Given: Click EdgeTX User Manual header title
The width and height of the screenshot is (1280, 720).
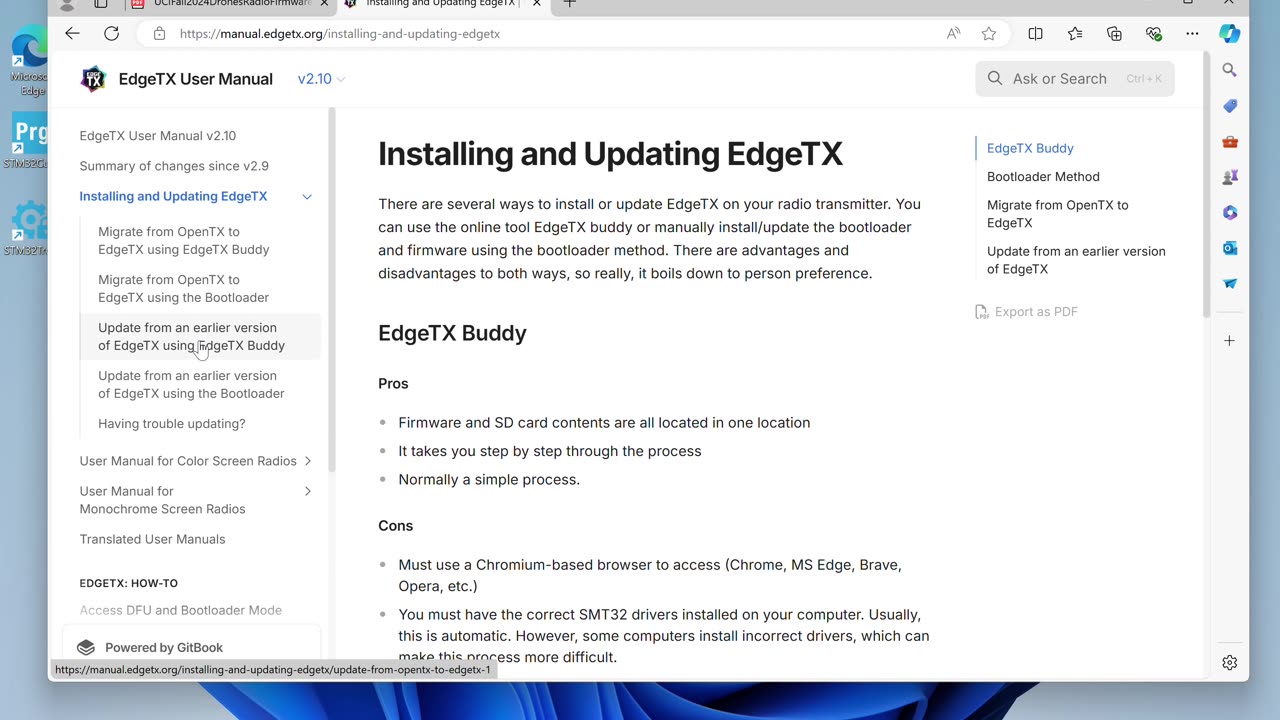Looking at the screenshot, I should [195, 79].
